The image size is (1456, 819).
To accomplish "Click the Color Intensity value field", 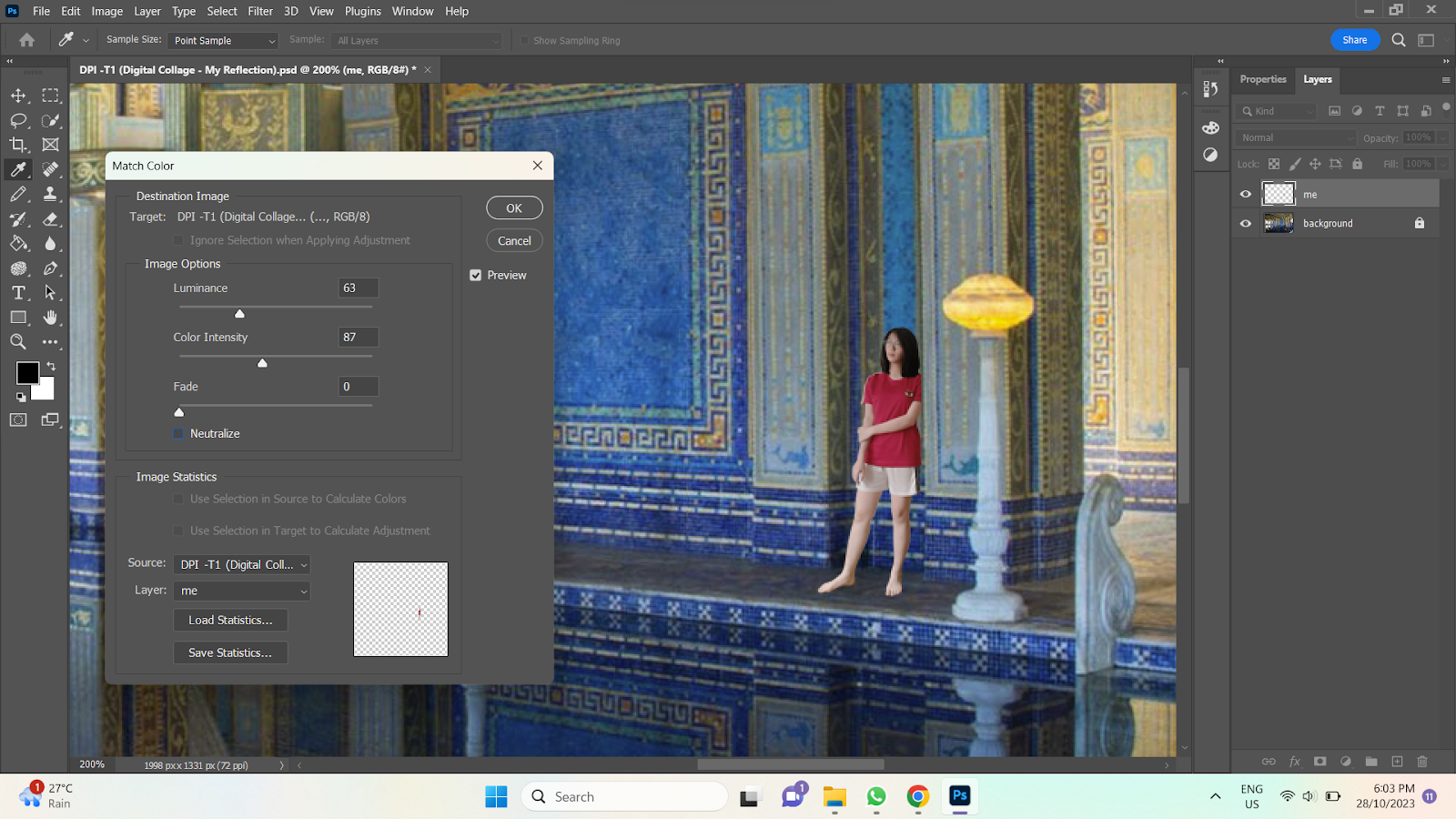I will tap(359, 338).
